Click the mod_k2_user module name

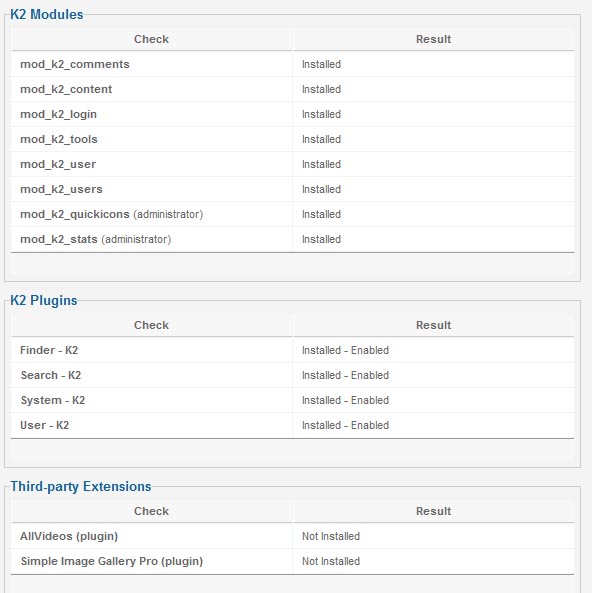(x=58, y=164)
